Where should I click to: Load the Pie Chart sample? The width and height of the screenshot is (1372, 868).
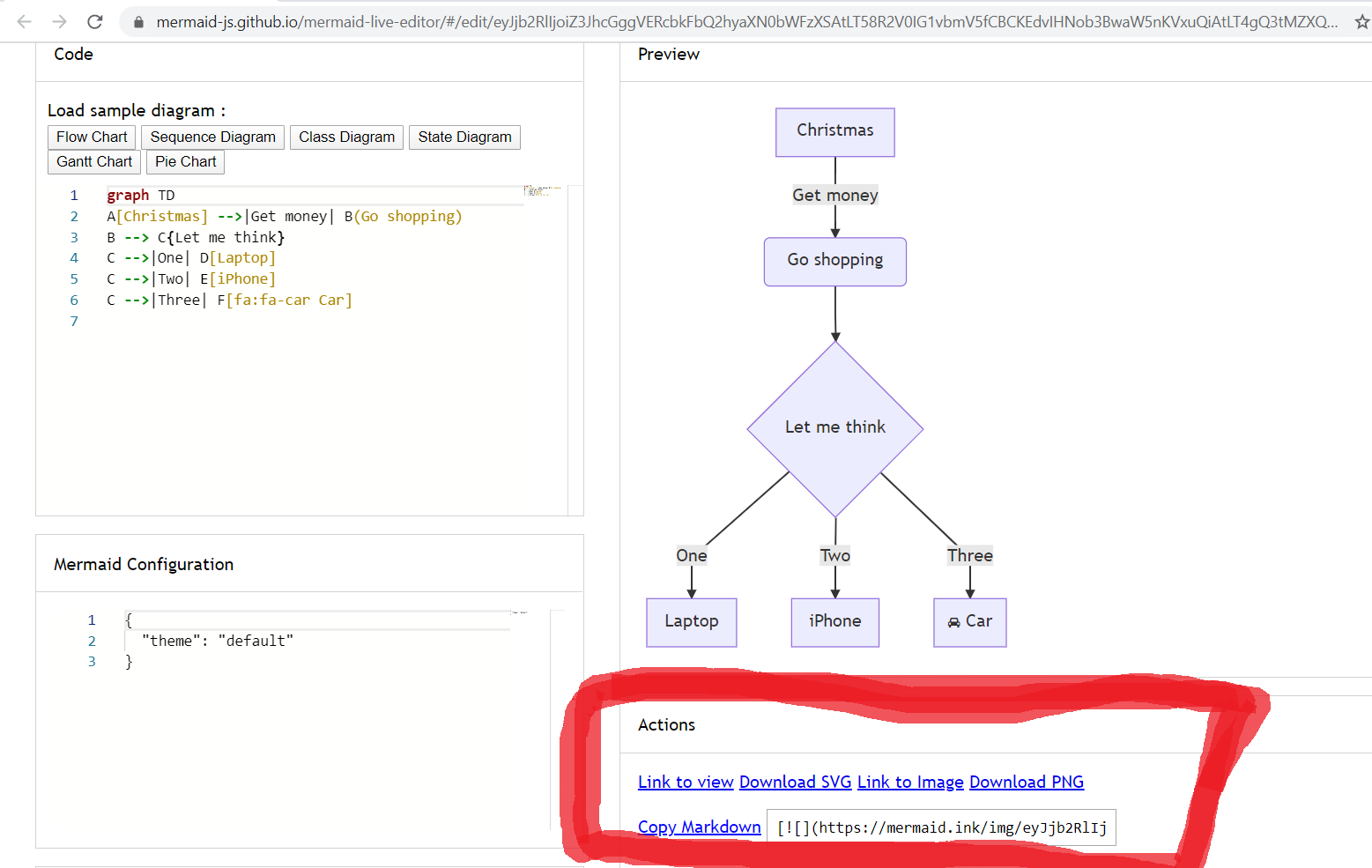[185, 162]
